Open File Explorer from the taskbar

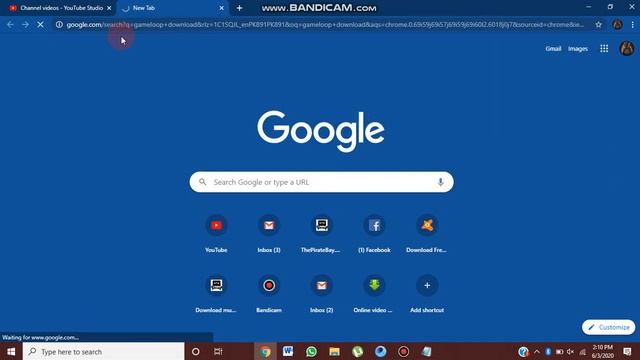[334, 351]
